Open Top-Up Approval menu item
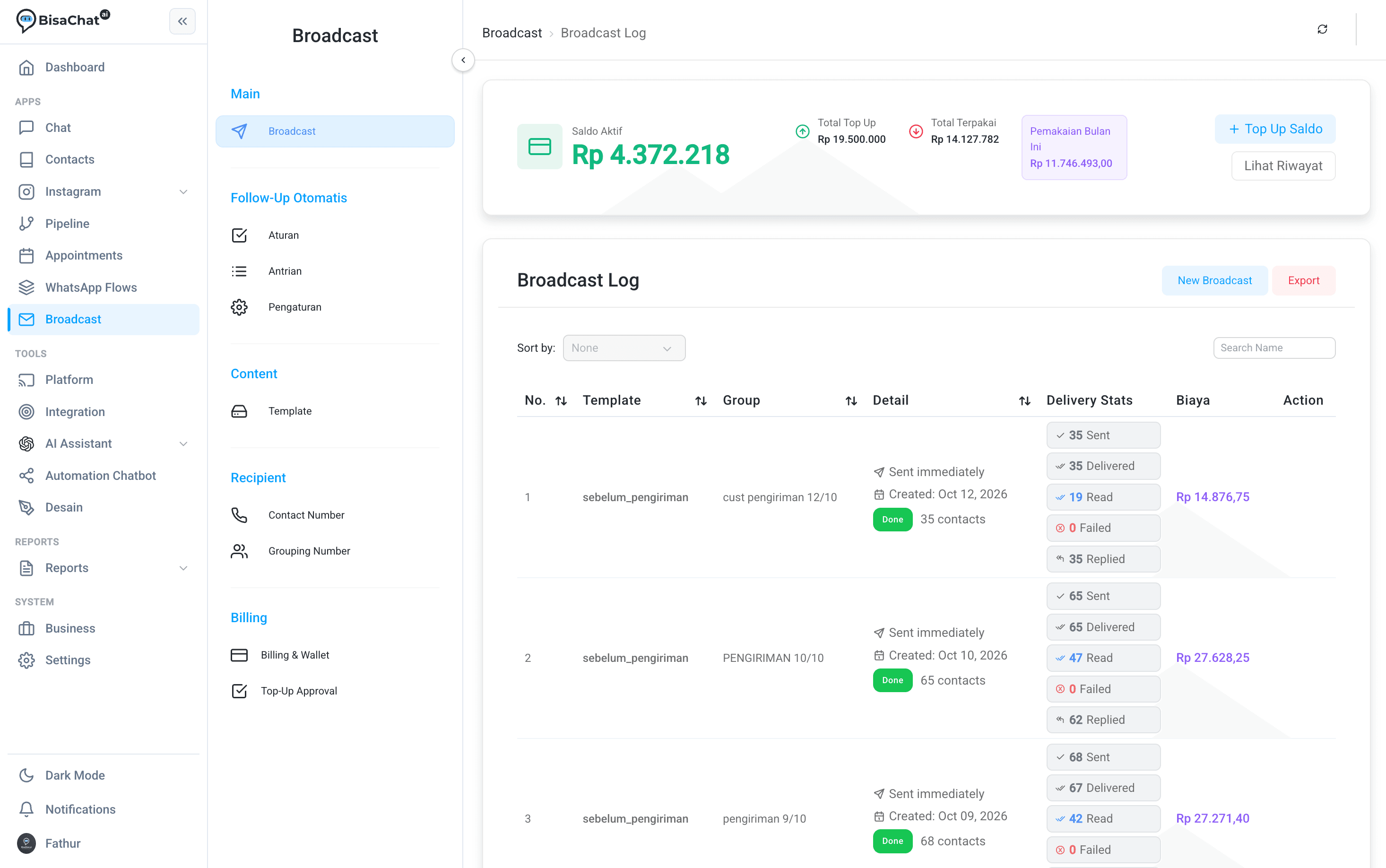 tap(335, 691)
